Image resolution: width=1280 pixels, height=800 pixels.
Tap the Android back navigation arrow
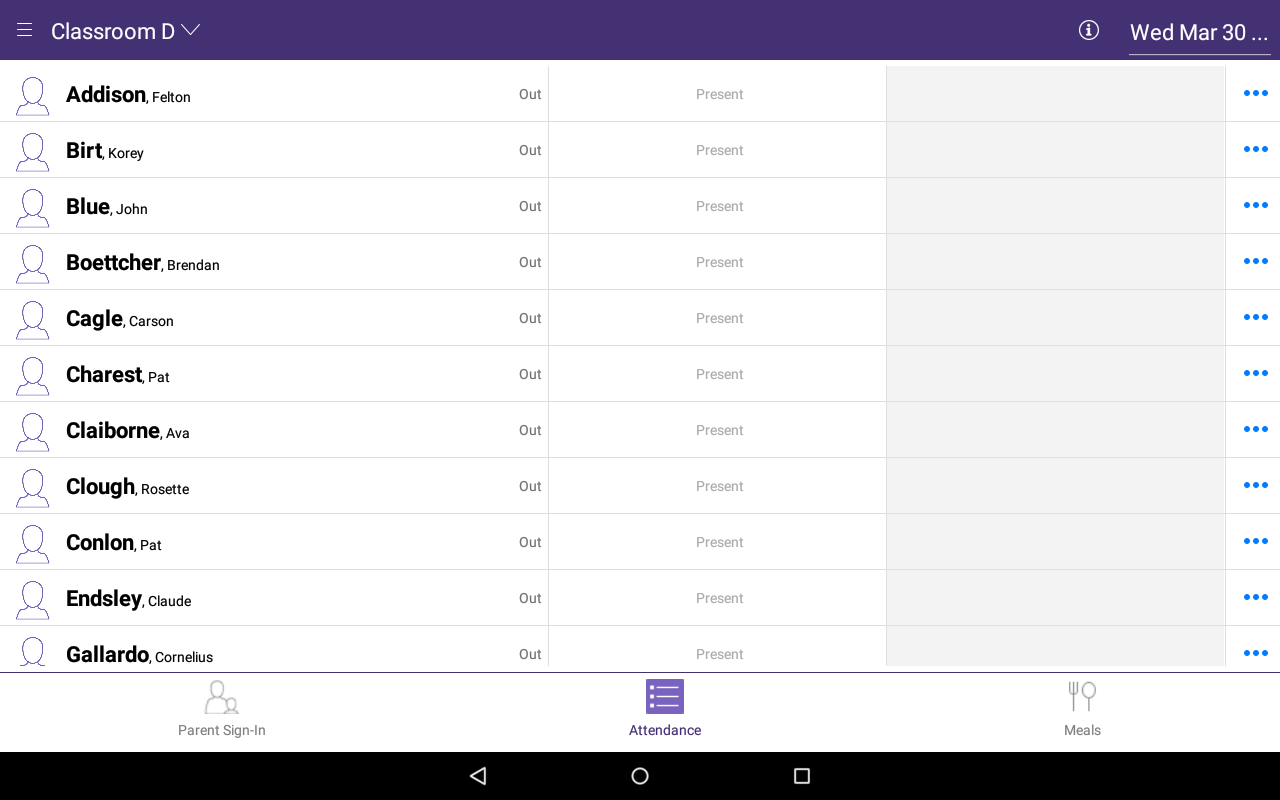point(478,776)
